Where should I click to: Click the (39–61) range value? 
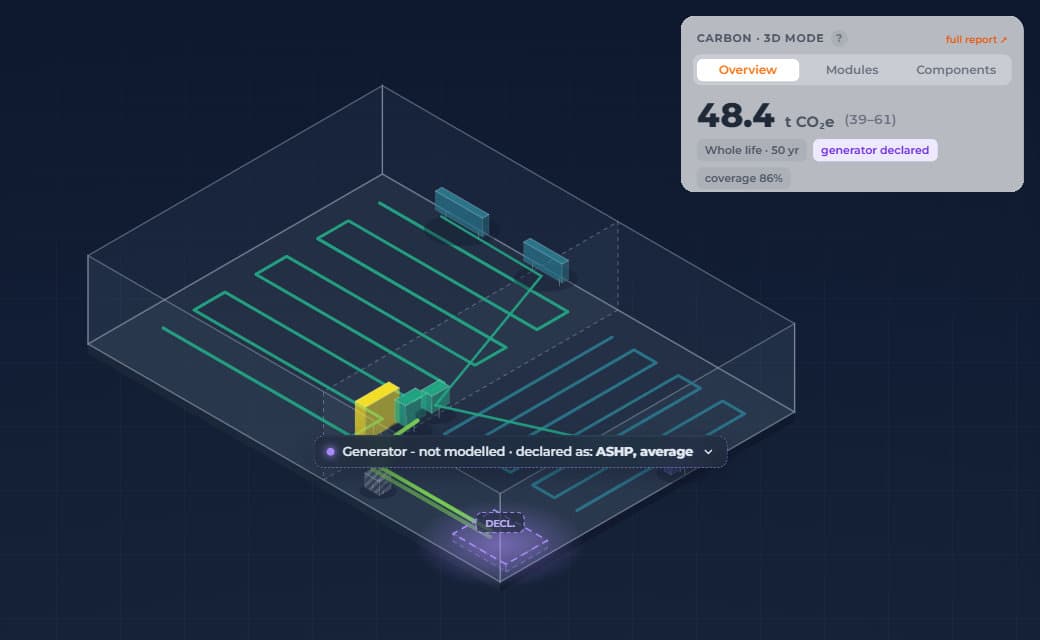[870, 120]
